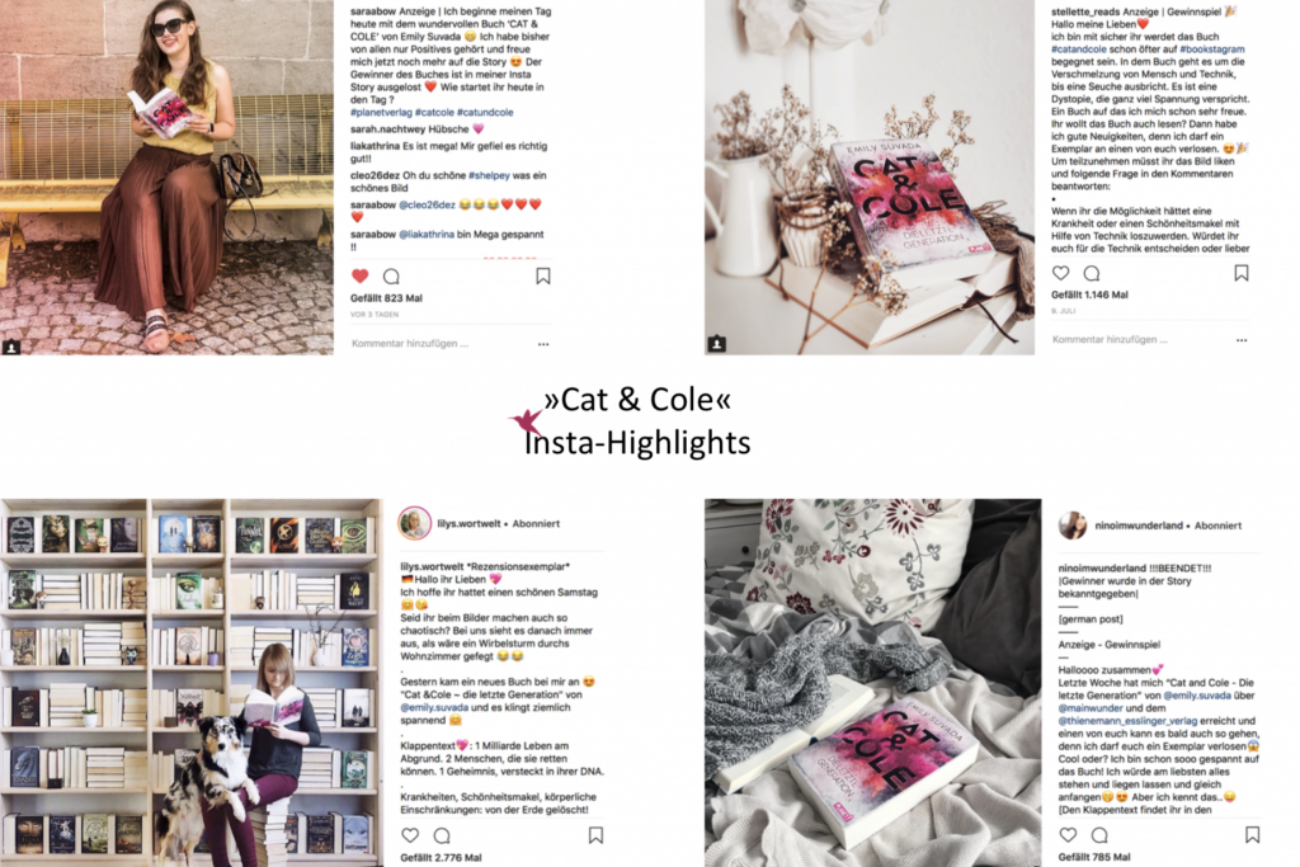Screen dimensions: 1300x867
Task: Open the lilys.wortwelt profile avatar
Action: [x=415, y=523]
